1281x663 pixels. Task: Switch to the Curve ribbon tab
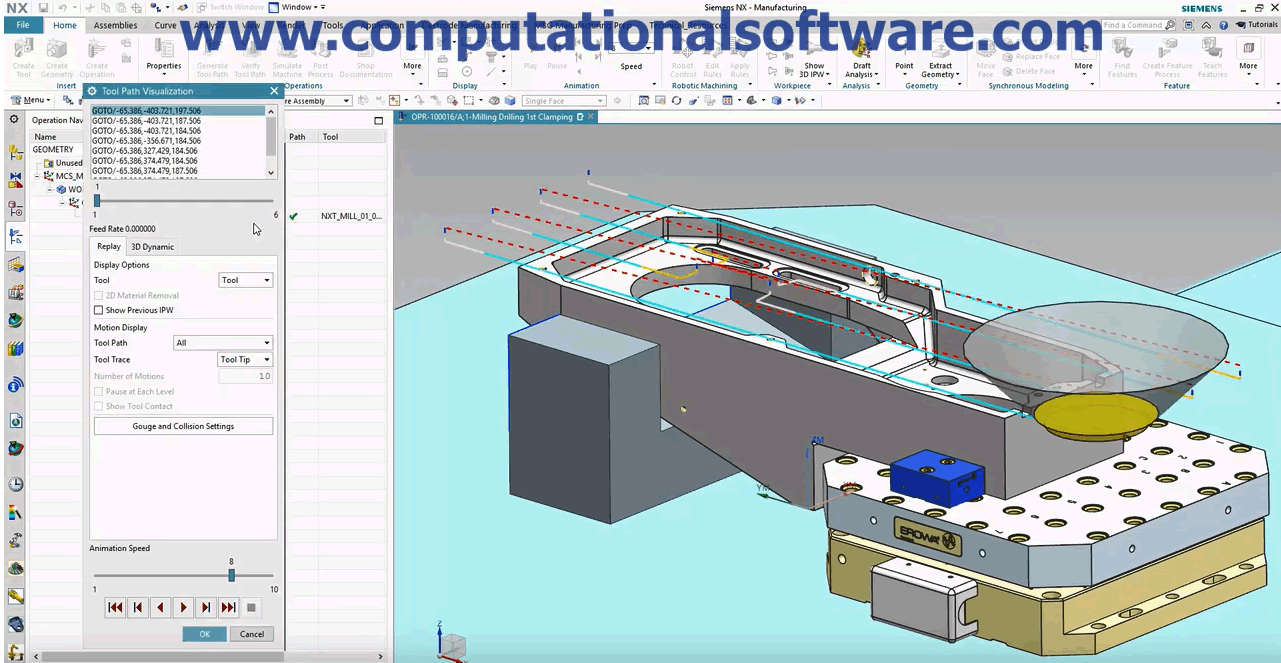[x=165, y=25]
